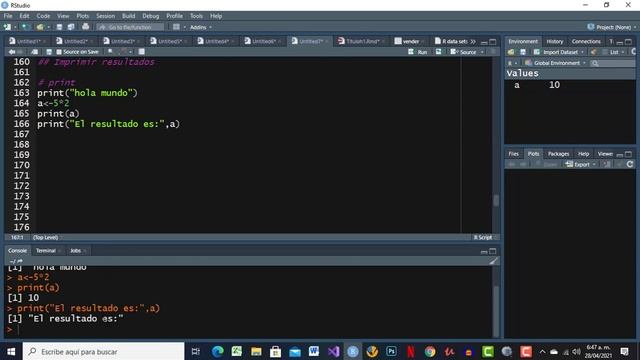This screenshot has height=360, width=640.
Task: Maximize the Console pane
Action: [493, 251]
